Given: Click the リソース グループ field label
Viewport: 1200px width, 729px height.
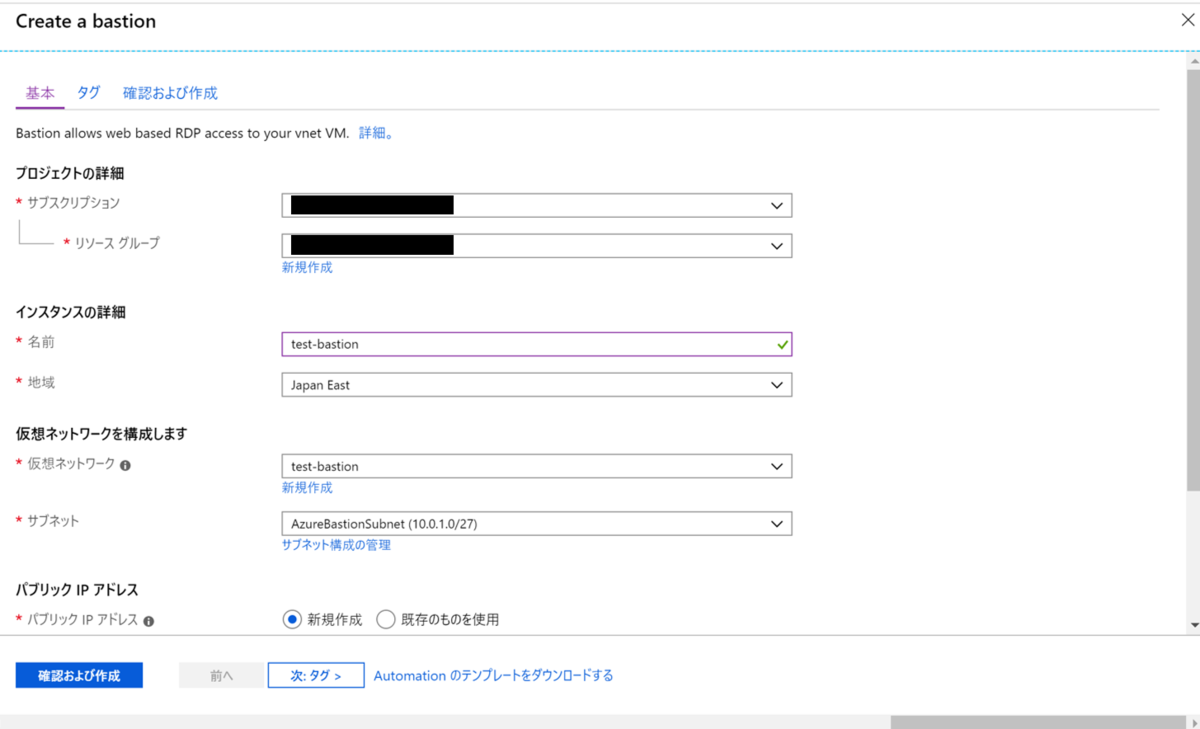Looking at the screenshot, I should point(117,243).
